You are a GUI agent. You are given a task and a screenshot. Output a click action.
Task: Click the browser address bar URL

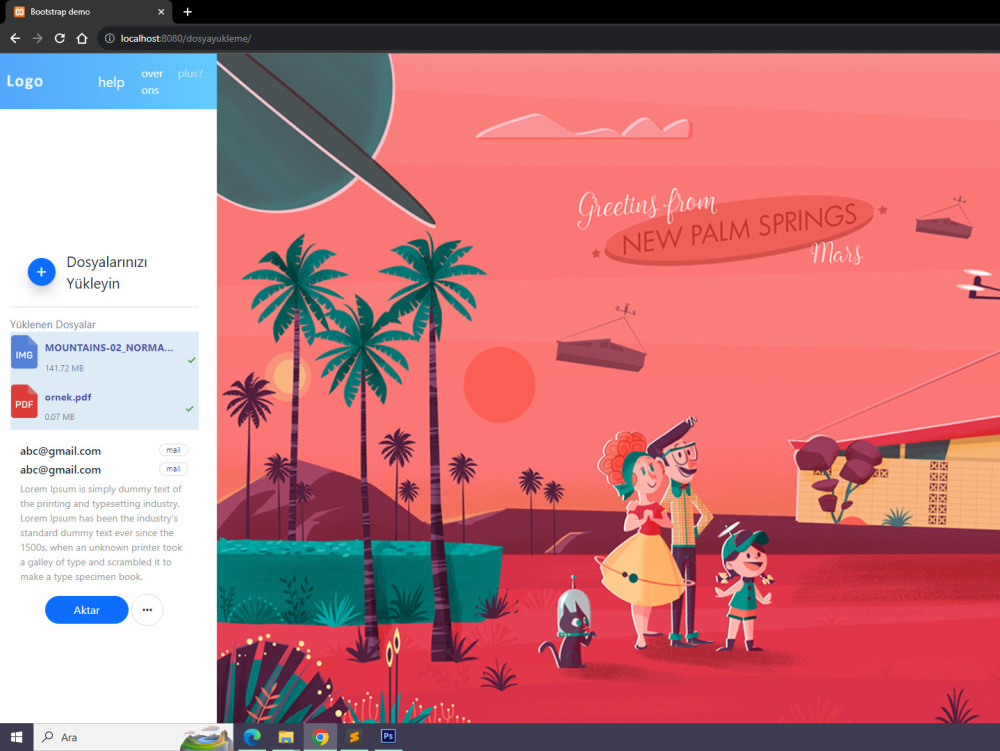point(186,38)
